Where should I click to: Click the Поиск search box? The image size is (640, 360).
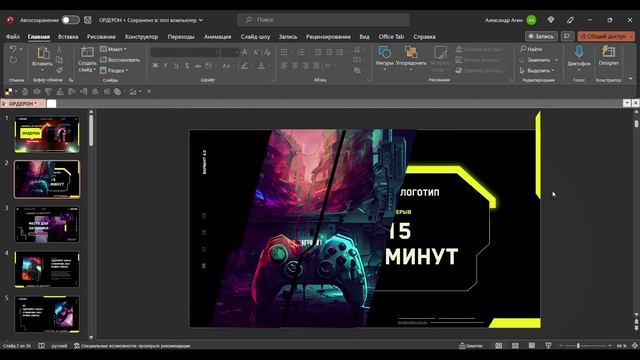point(323,20)
